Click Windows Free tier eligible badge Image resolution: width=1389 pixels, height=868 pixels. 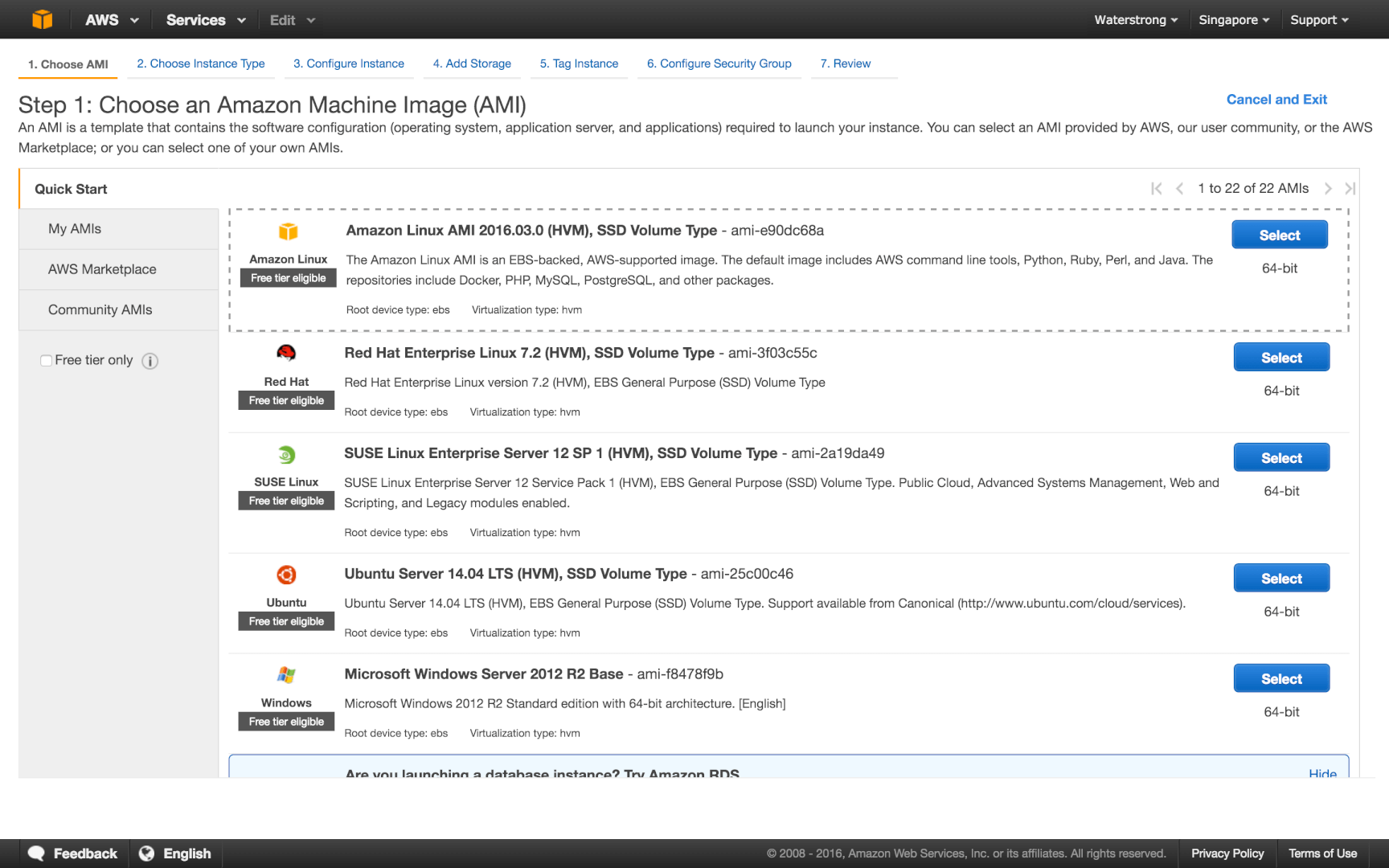click(286, 722)
